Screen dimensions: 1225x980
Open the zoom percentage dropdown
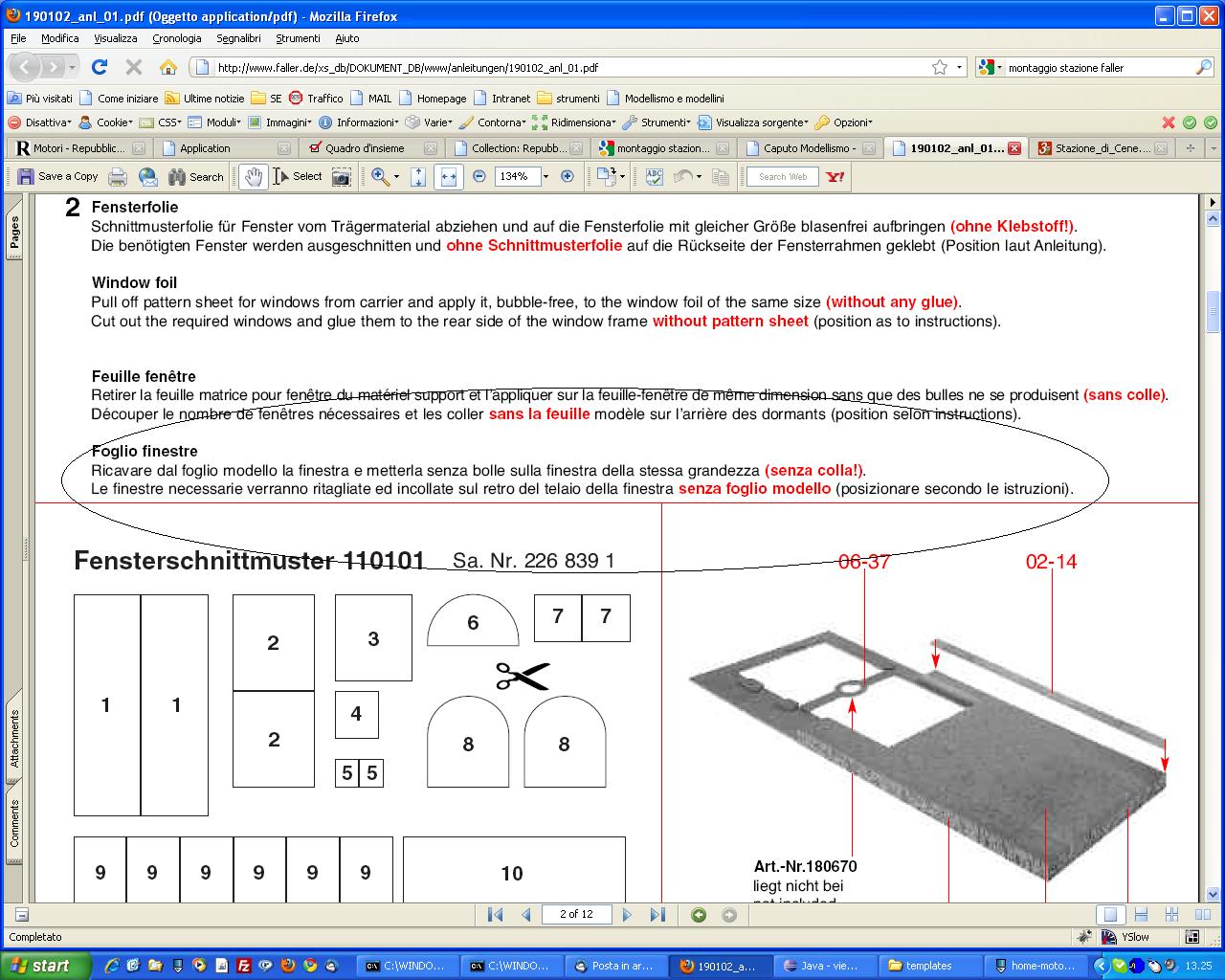click(546, 177)
